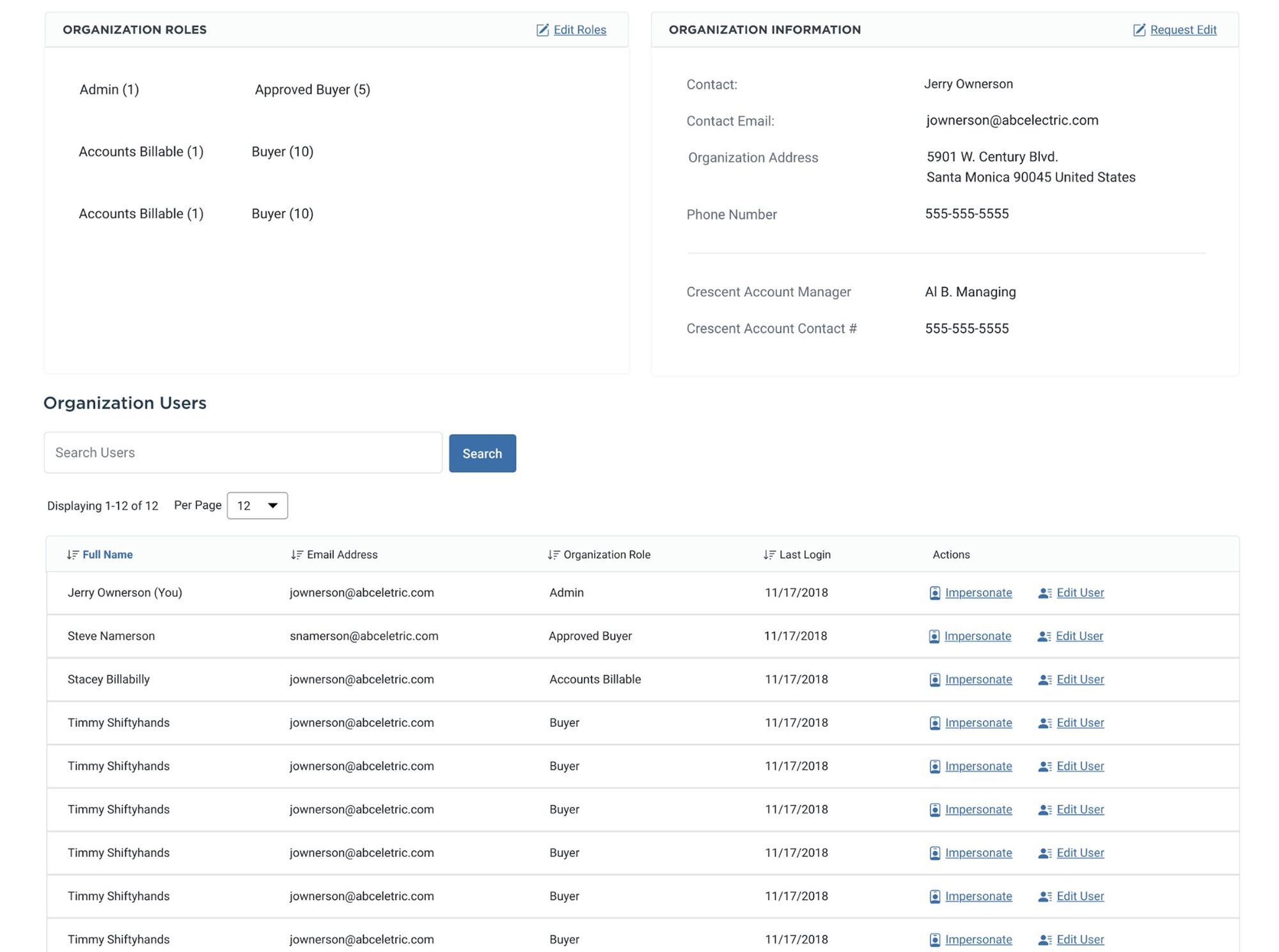The image size is (1279, 952).
Task: Click Impersonate icon in Jerry Ownerson row
Action: [x=934, y=593]
